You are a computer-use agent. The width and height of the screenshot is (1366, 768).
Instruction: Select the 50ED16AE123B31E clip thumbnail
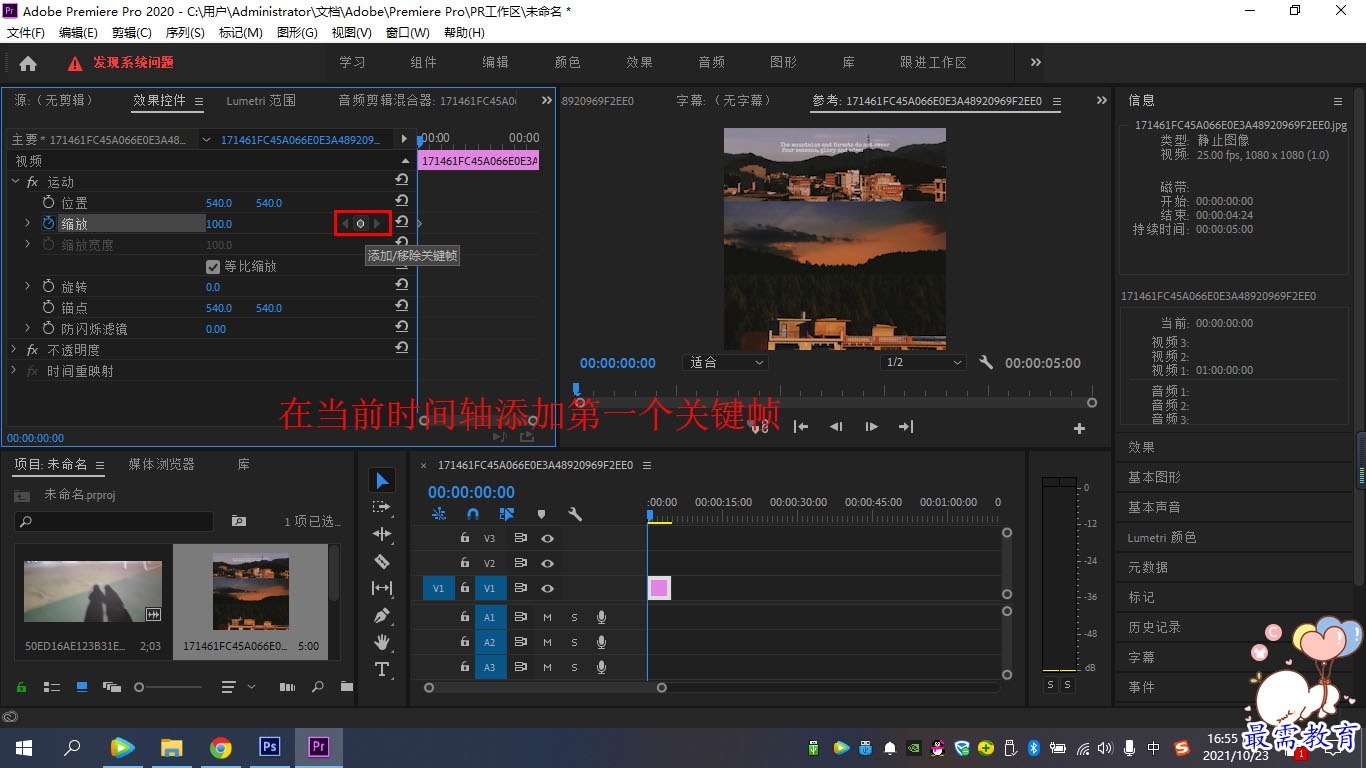93,592
